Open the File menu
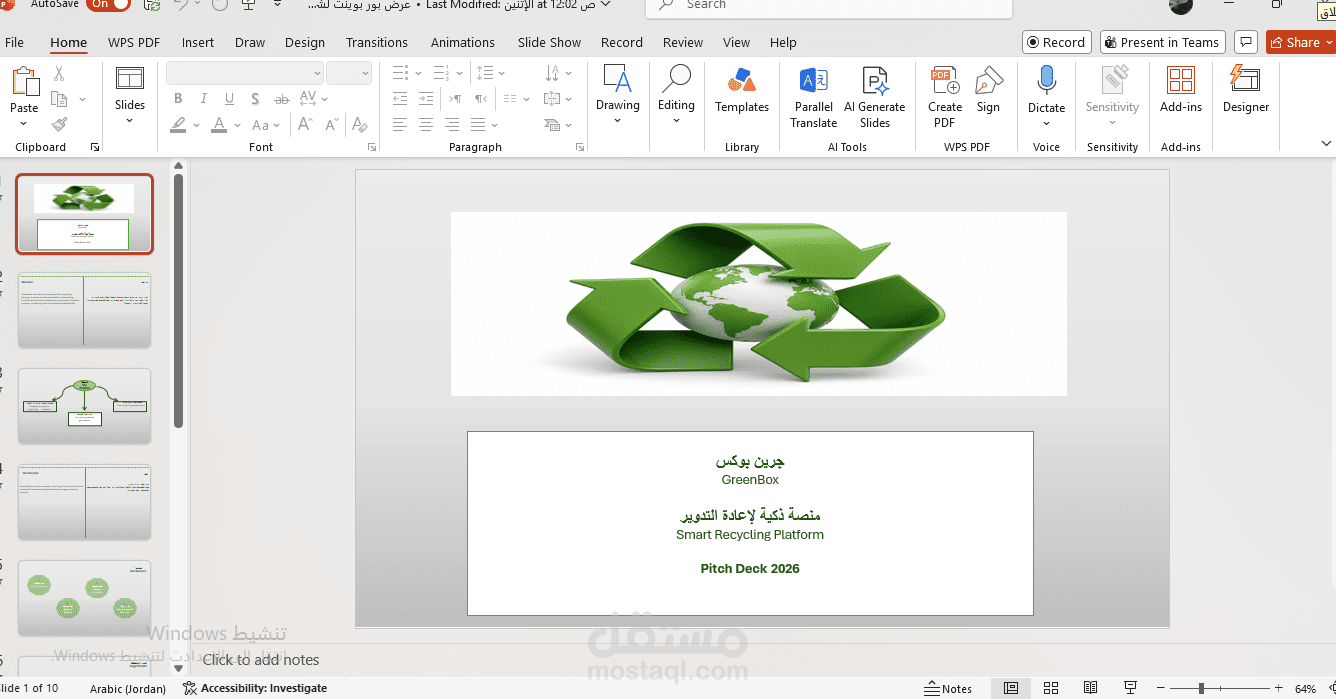The height and width of the screenshot is (699, 1336). [x=15, y=42]
